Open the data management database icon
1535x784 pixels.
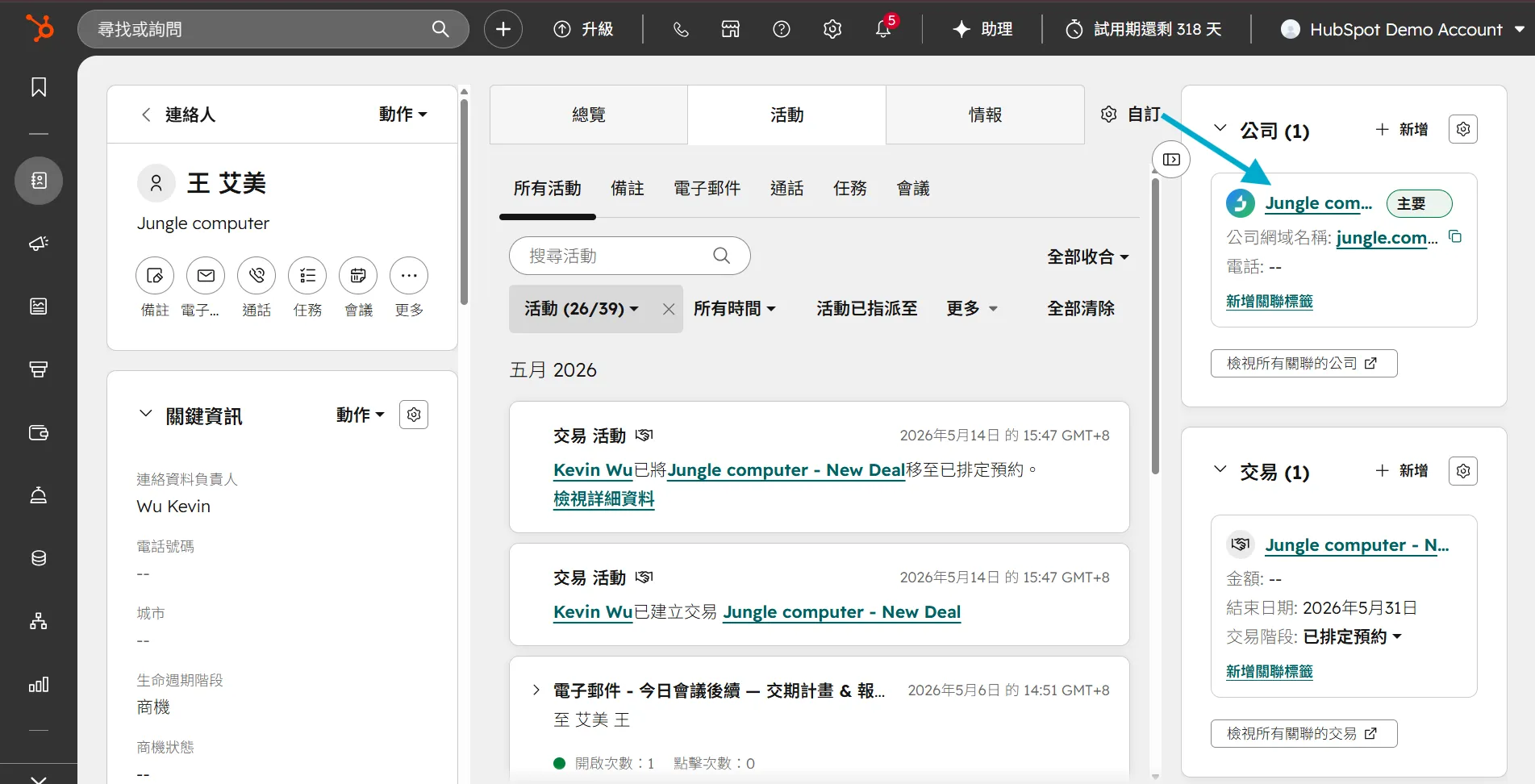tap(39, 558)
